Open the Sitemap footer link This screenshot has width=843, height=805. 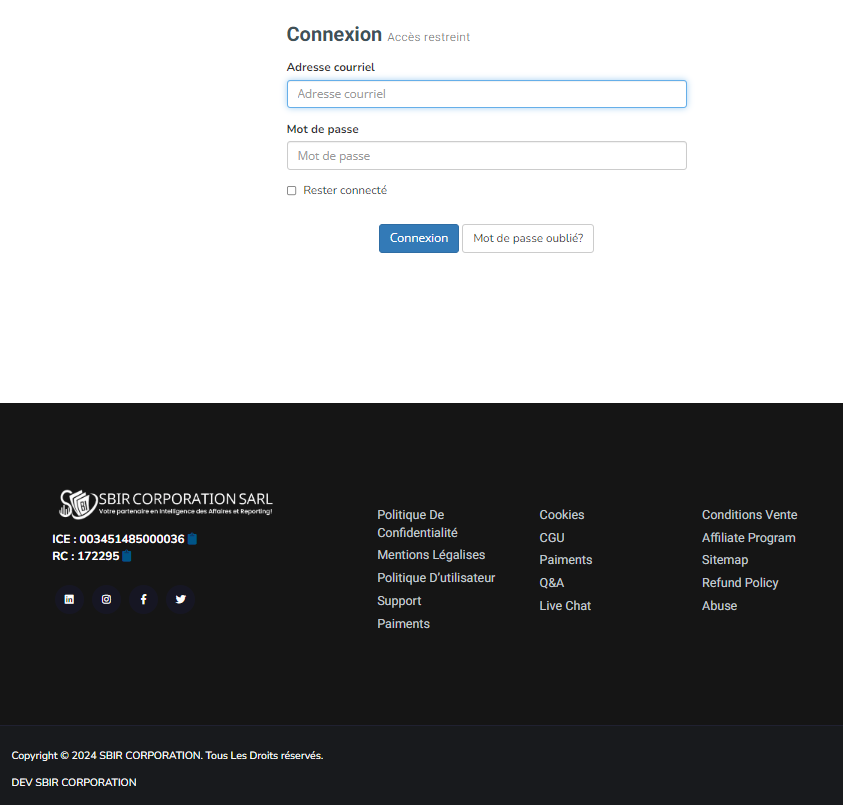coord(725,560)
